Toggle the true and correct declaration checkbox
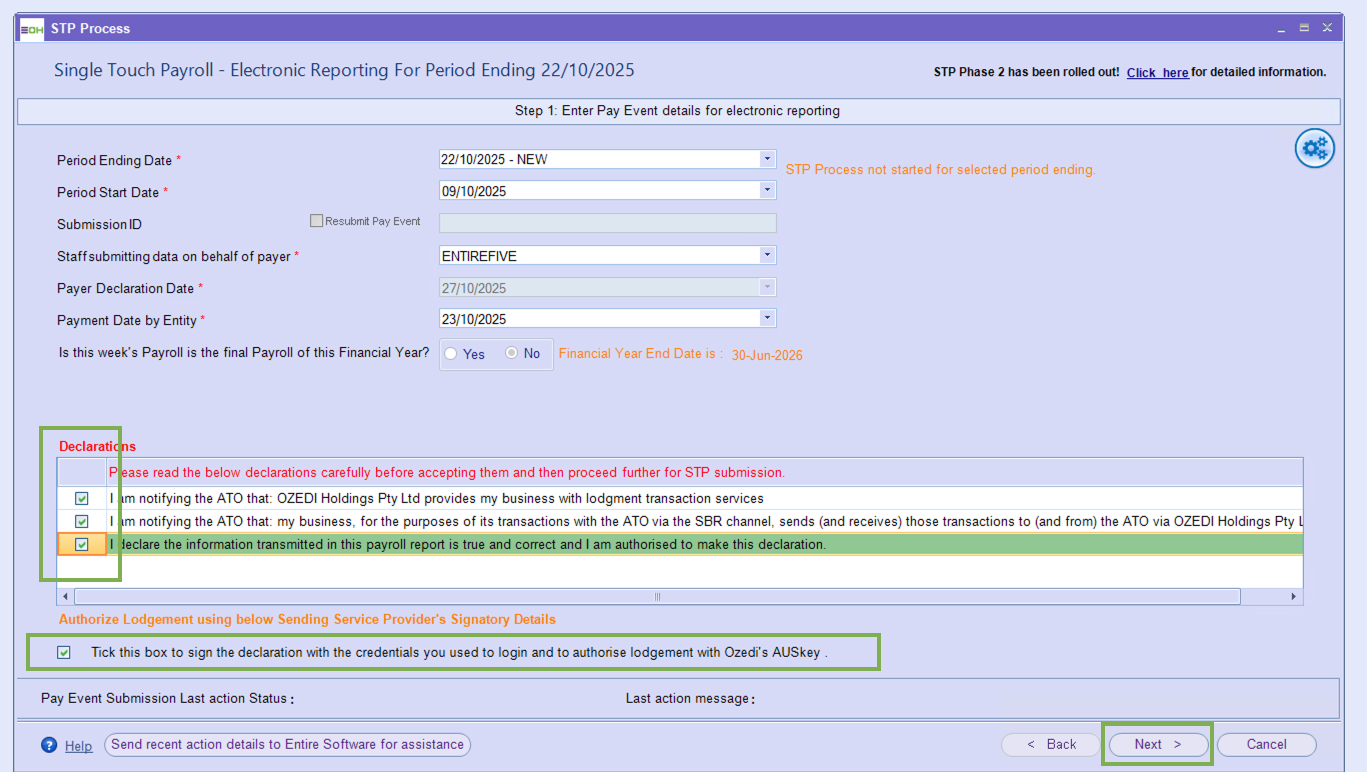 [x=82, y=545]
